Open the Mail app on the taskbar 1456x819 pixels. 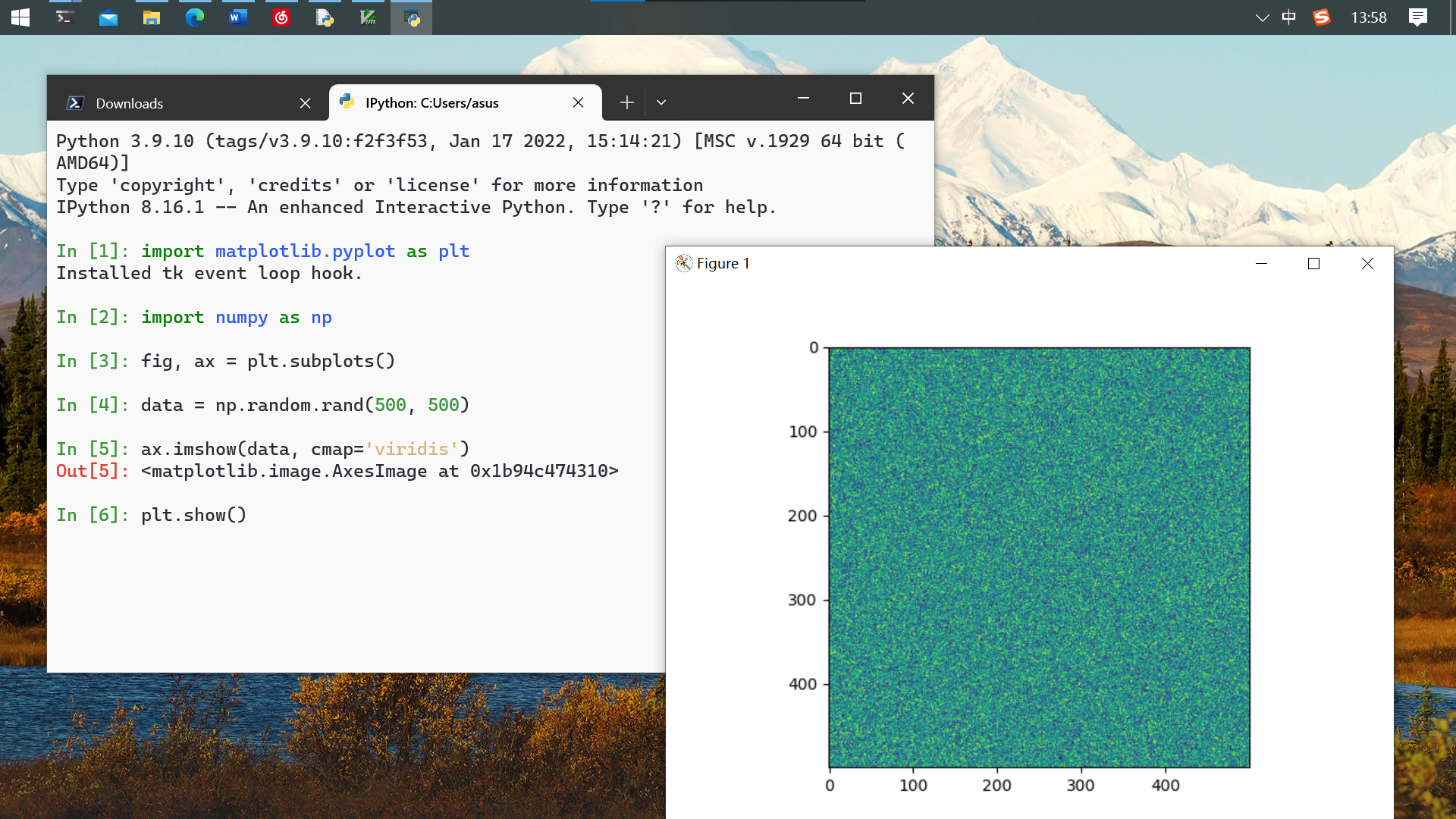108,17
